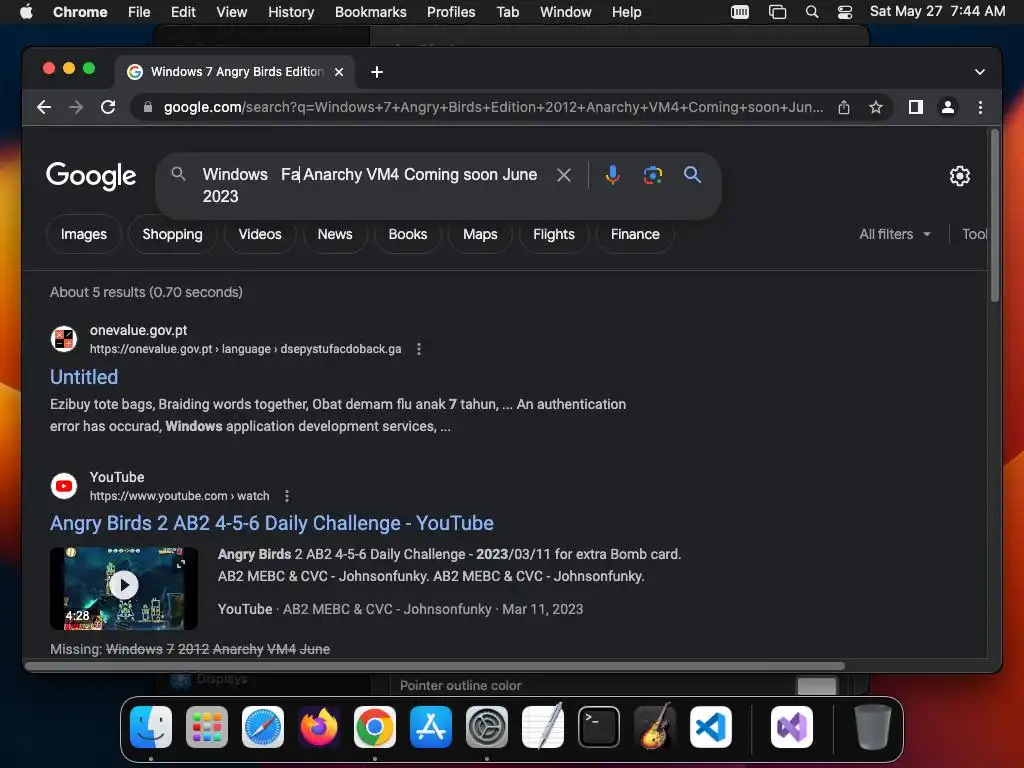Image resolution: width=1024 pixels, height=768 pixels.
Task: Open the Trash in the dock
Action: click(872, 727)
